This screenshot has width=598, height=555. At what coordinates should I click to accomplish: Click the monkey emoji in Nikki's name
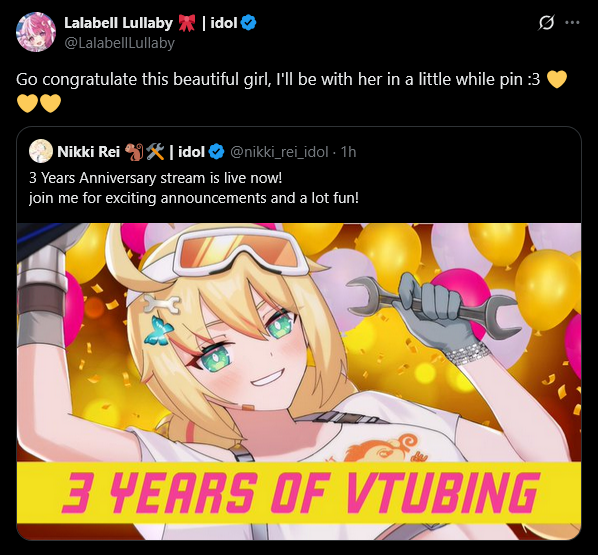134,152
